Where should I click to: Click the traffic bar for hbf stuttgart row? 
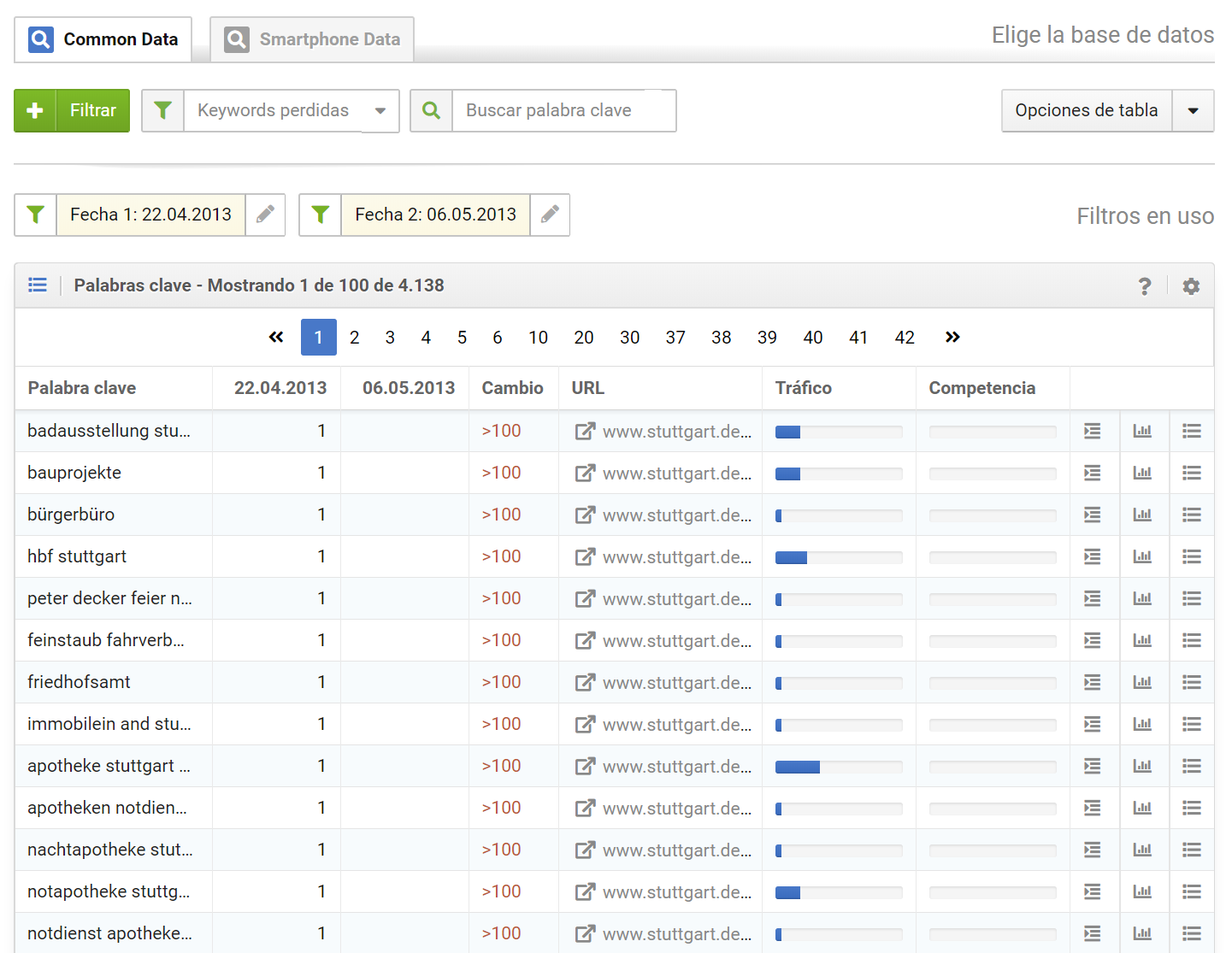coord(839,557)
